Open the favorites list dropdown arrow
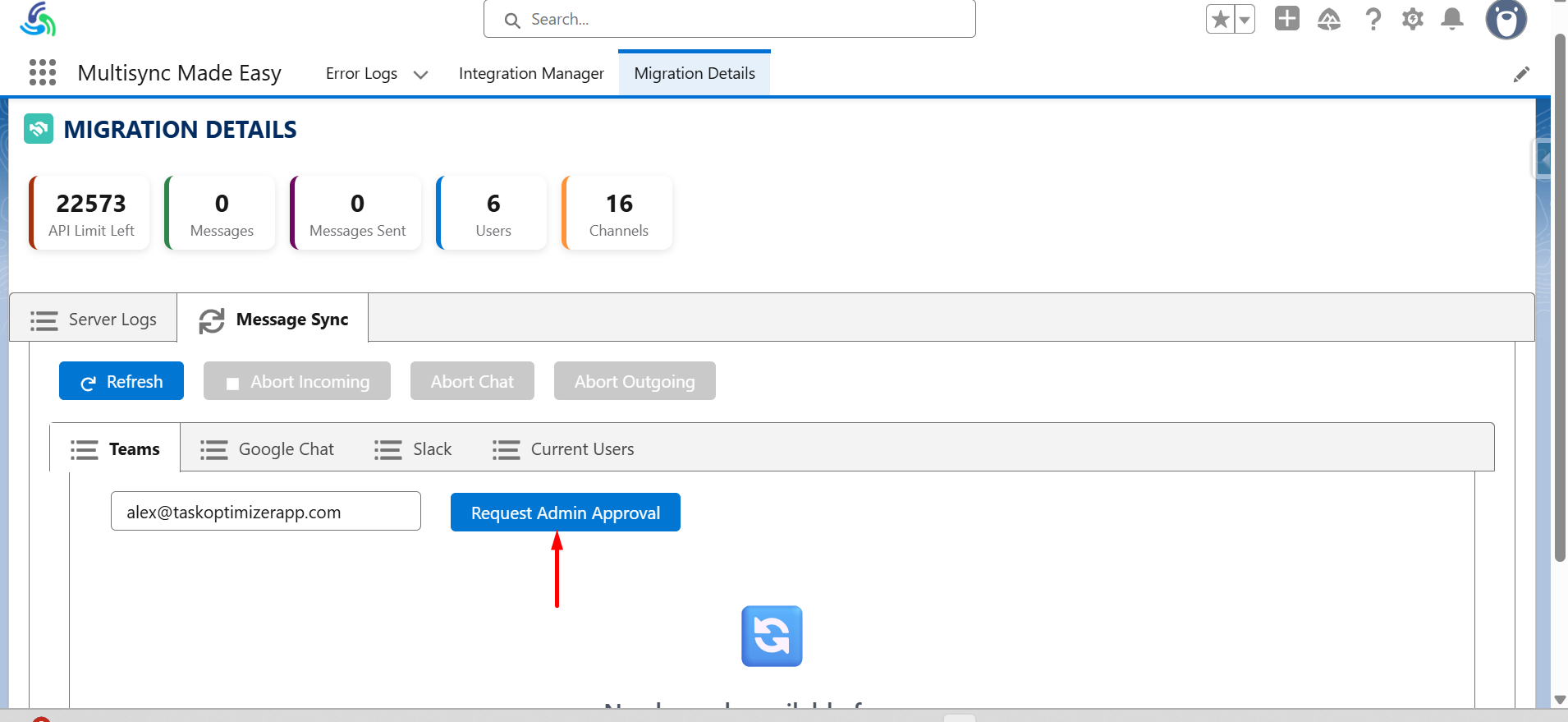The image size is (1568, 722). 1245,19
